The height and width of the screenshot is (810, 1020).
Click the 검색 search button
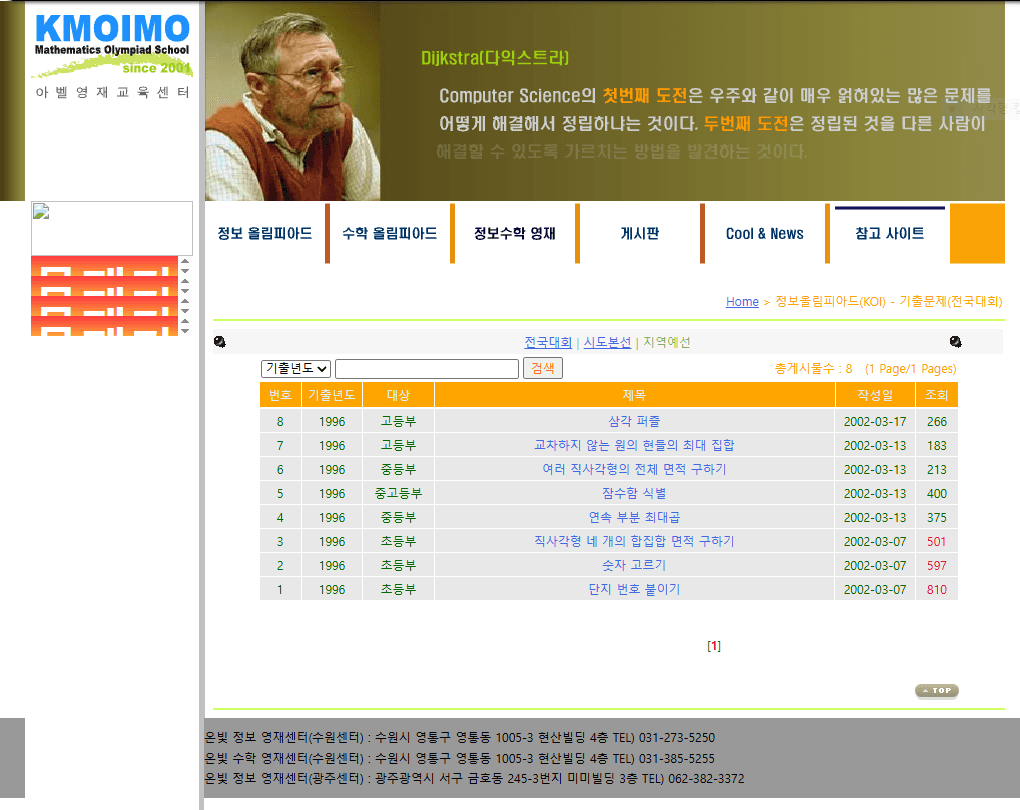tap(543, 368)
